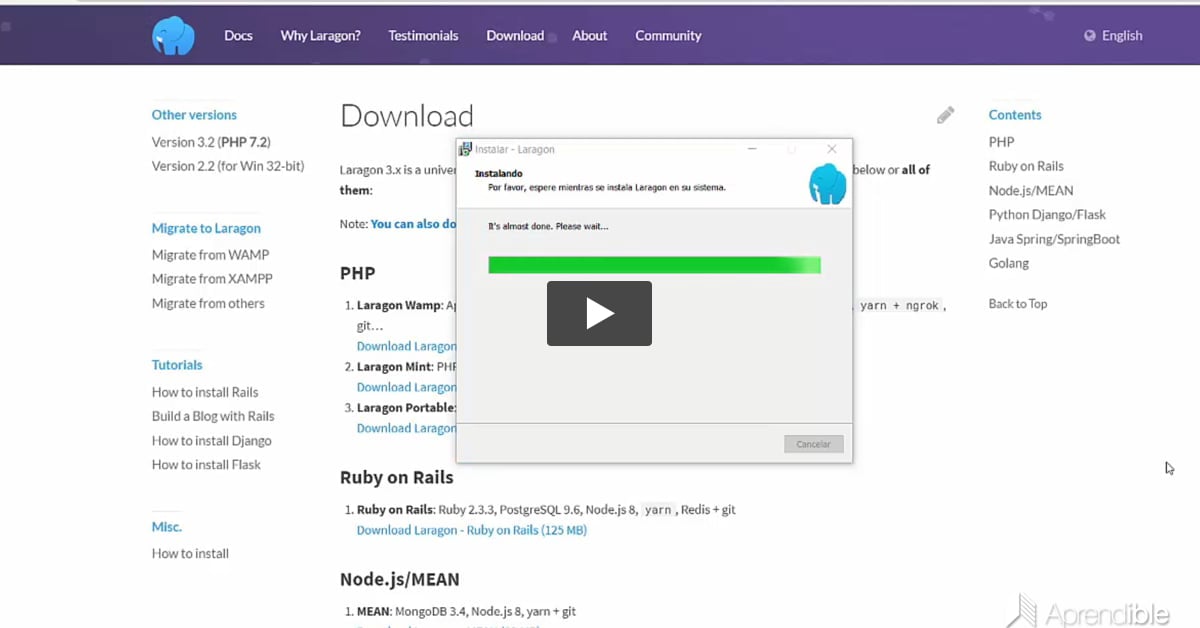The width and height of the screenshot is (1200, 628).
Task: Open the Download nav item
Action: (515, 35)
